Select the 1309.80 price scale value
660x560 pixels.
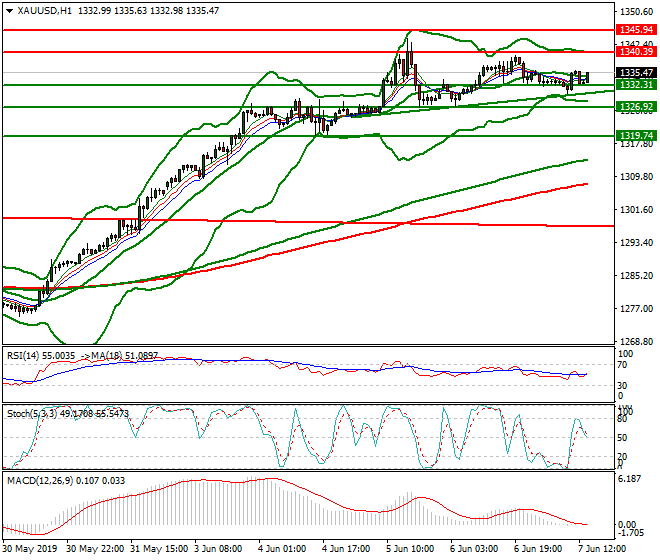tap(636, 176)
